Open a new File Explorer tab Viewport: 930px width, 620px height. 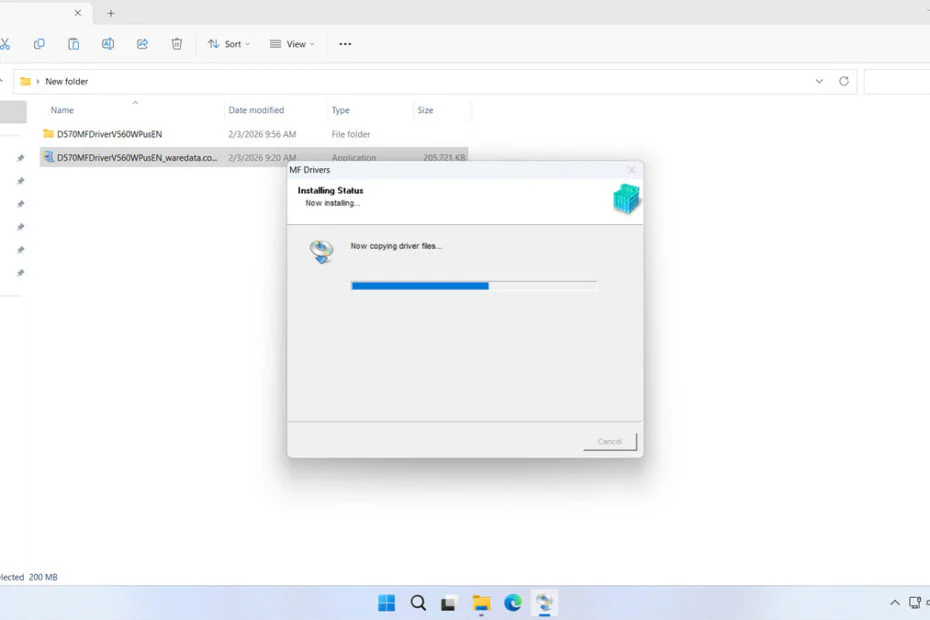tap(111, 13)
